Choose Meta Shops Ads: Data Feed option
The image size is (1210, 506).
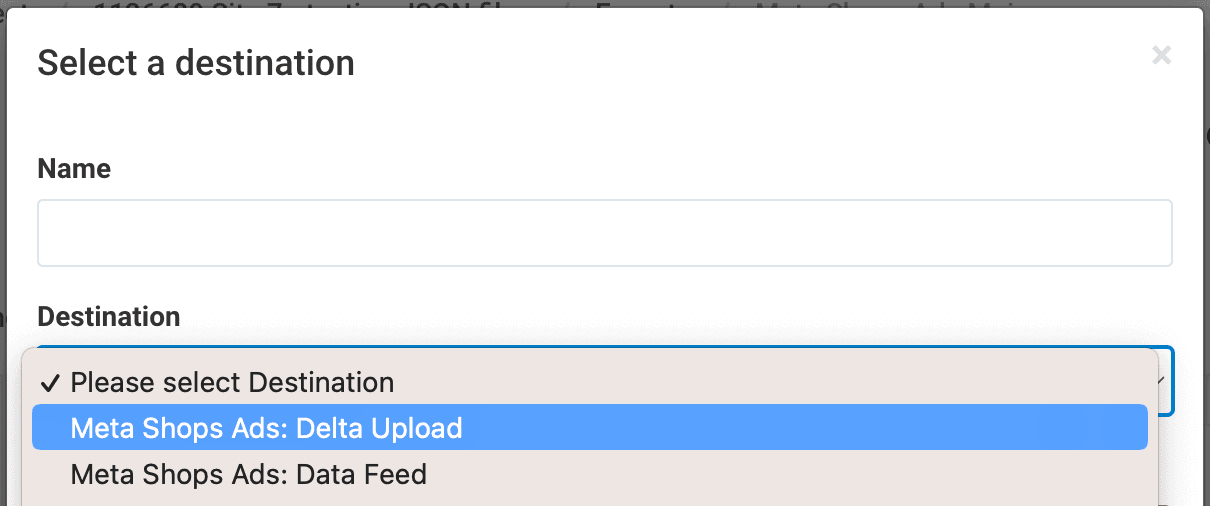[x=248, y=473]
